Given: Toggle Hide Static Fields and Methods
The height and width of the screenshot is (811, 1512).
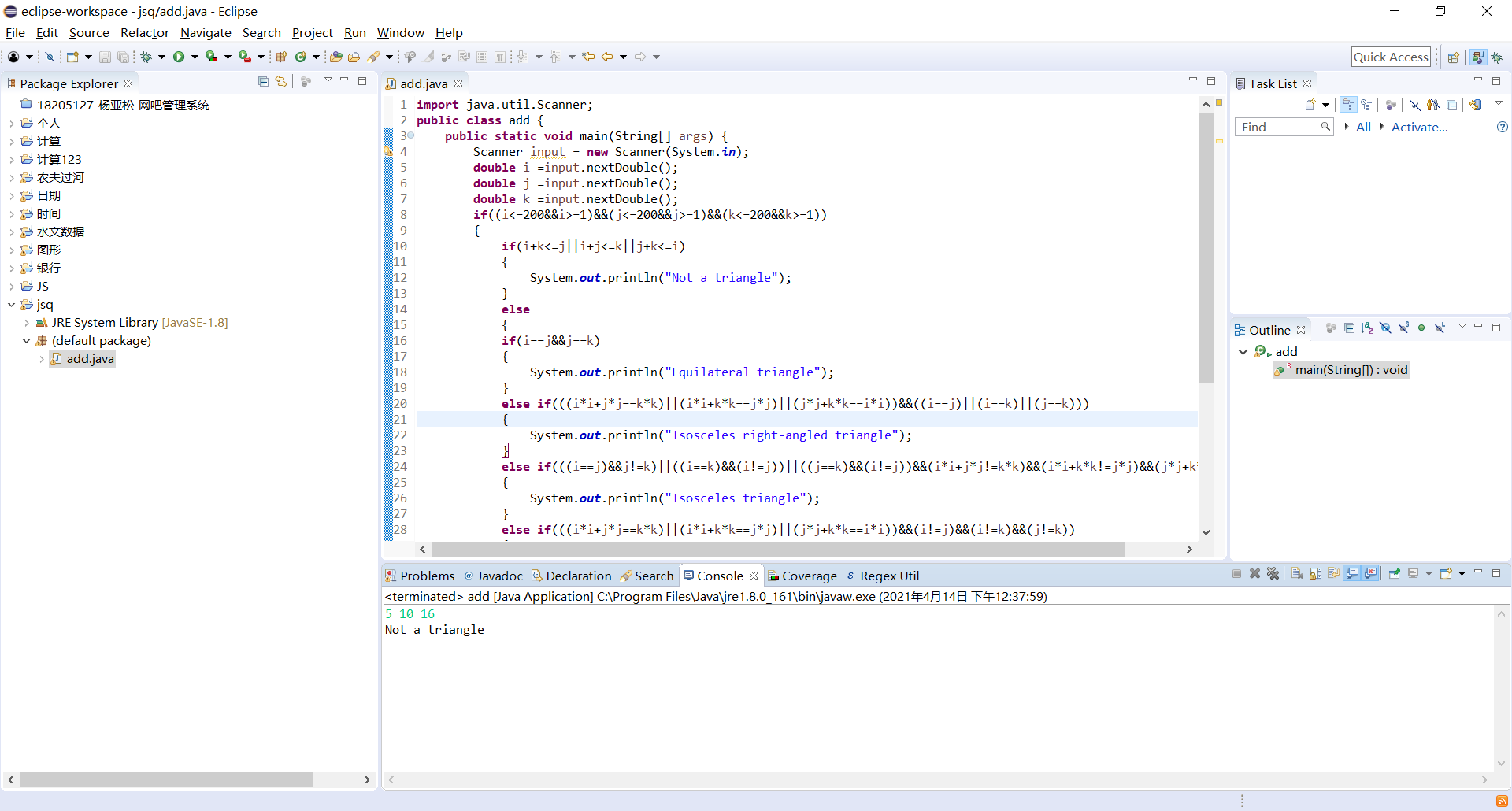Looking at the screenshot, I should 1403,328.
